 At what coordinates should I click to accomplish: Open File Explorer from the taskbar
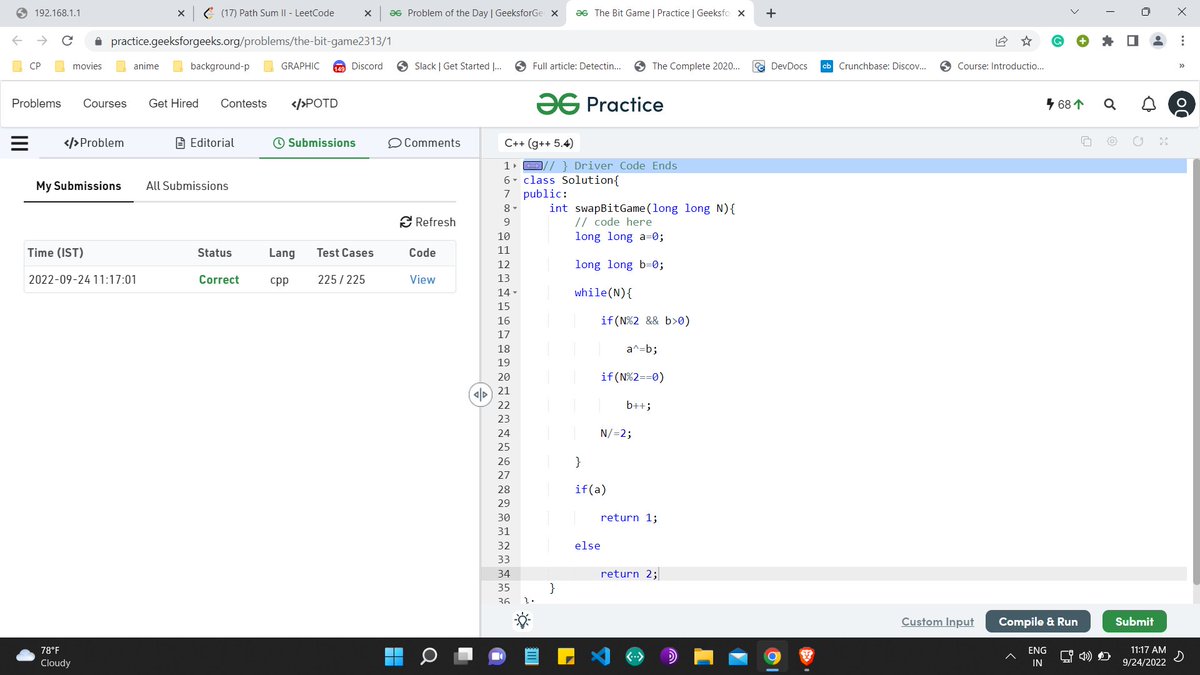pyautogui.click(x=703, y=657)
